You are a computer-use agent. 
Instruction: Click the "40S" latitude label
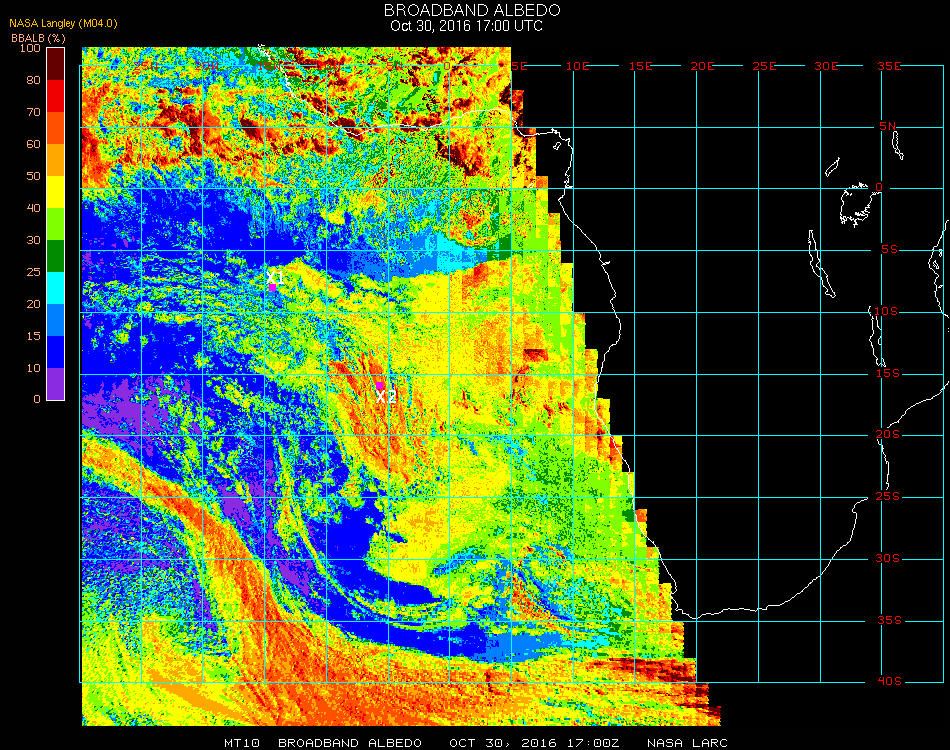pos(889,682)
